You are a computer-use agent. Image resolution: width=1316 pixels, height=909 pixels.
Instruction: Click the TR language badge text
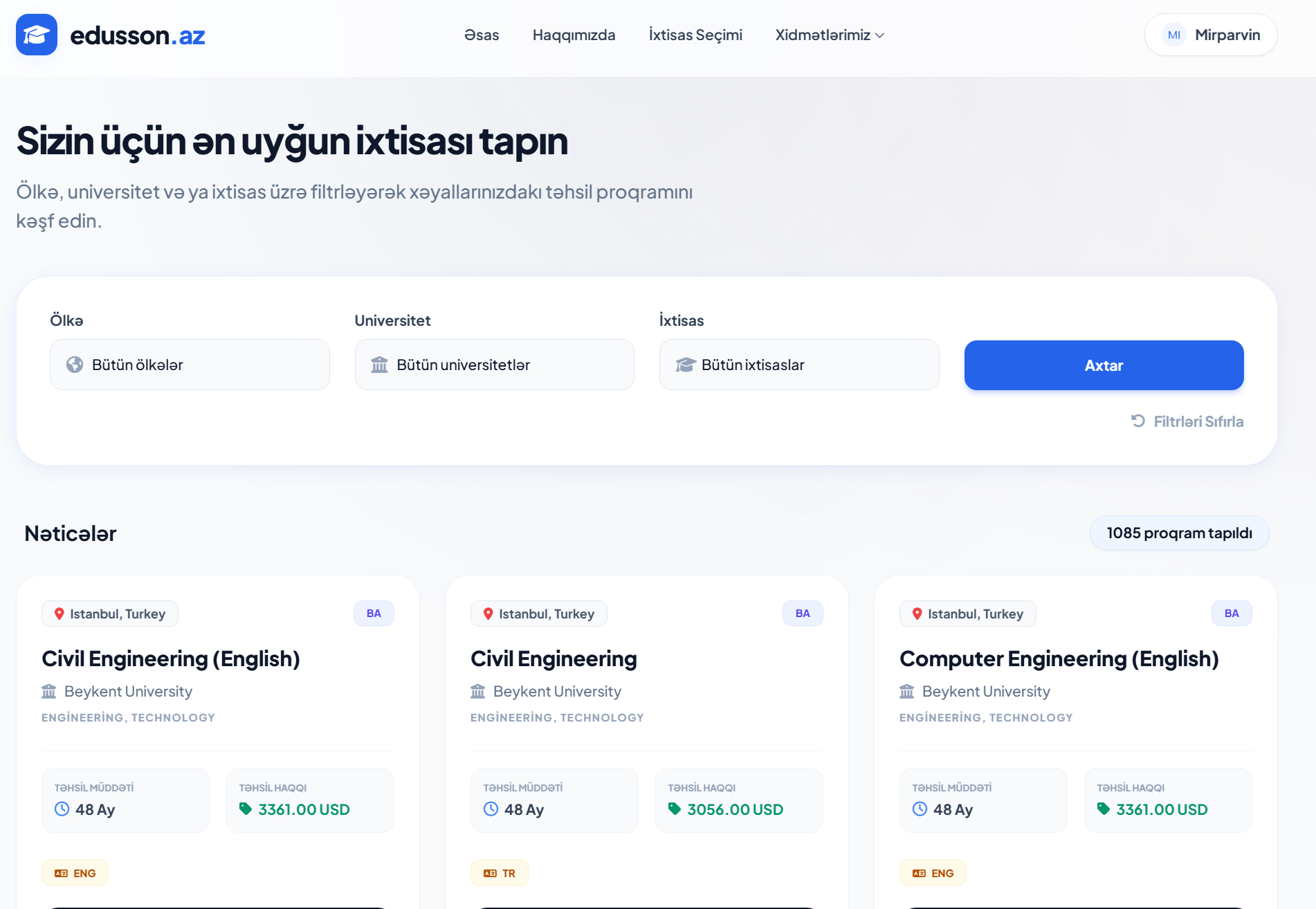[509, 873]
